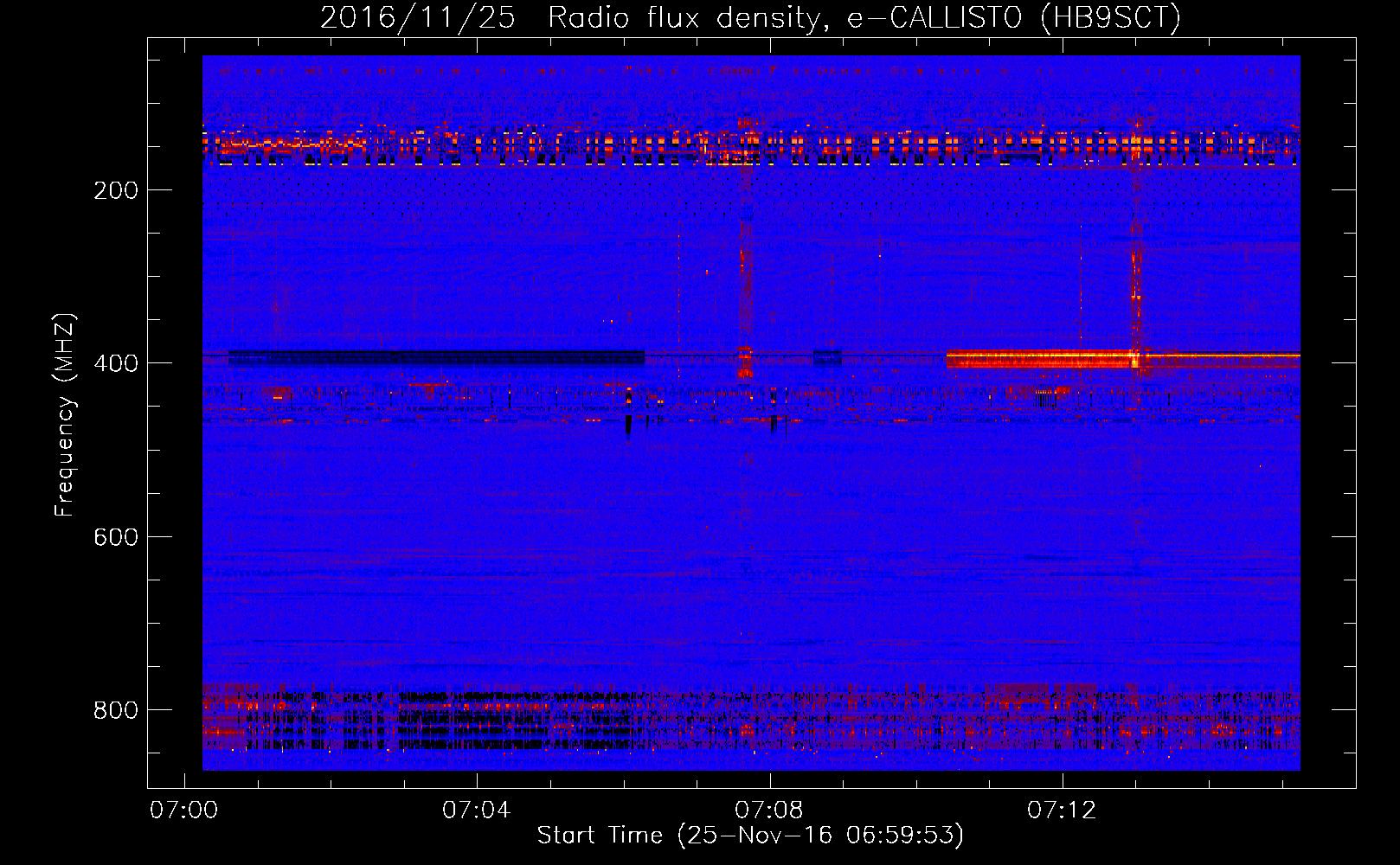Click the 07:12 time tick label

coord(1062,811)
